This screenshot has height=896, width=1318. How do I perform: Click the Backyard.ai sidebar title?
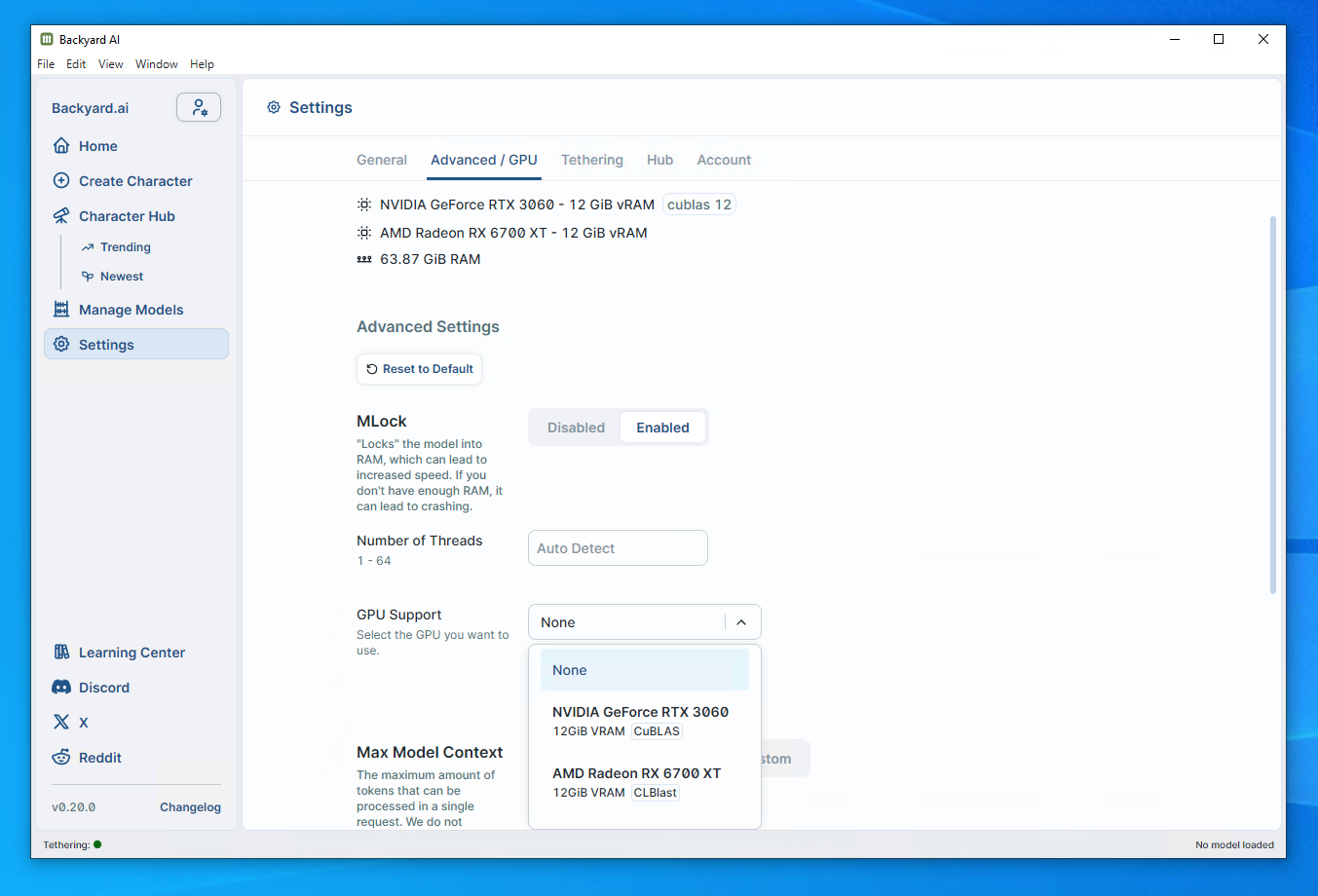tap(91, 108)
